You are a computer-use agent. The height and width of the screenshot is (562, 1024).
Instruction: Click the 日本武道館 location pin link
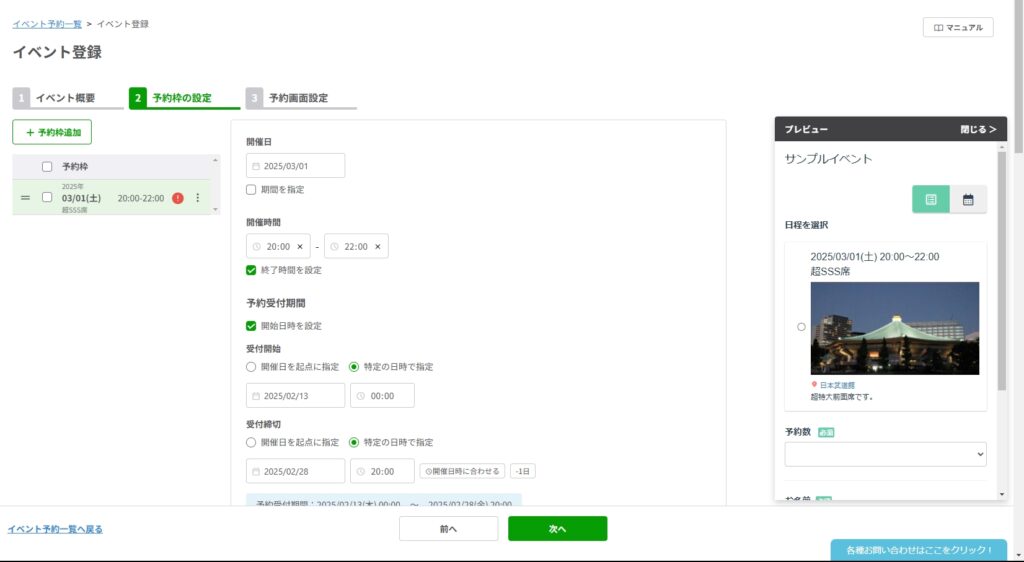[836, 385]
